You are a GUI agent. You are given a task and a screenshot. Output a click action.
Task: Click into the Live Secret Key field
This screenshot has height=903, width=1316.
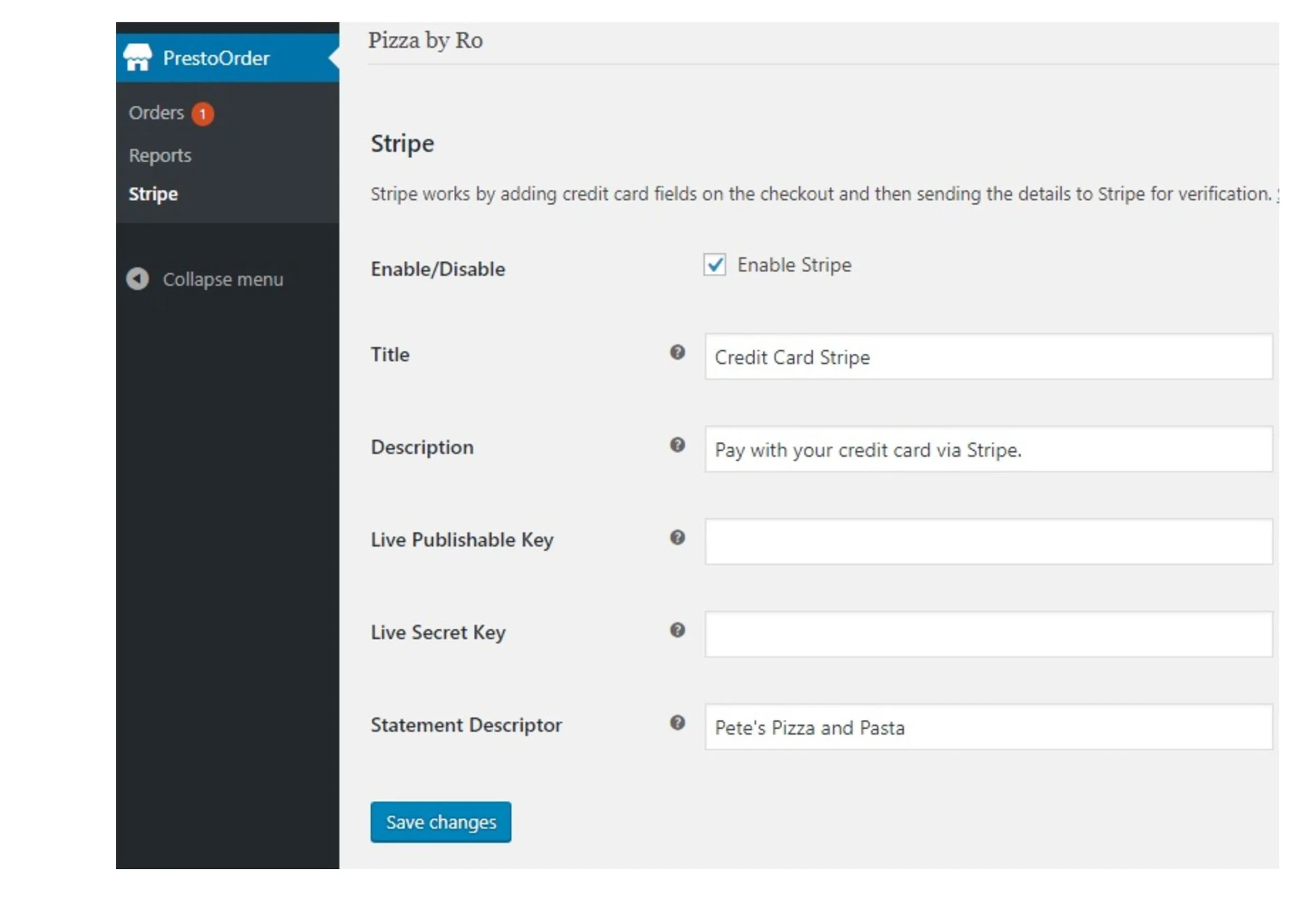[989, 634]
